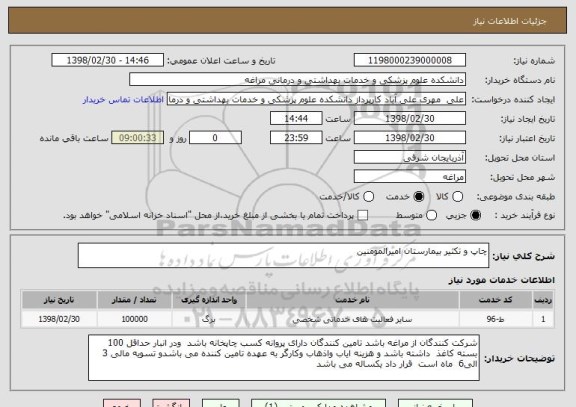This screenshot has height=407, width=576.
Task: Click the delivery province field آذربایجان شرقی
Action: click(x=410, y=158)
